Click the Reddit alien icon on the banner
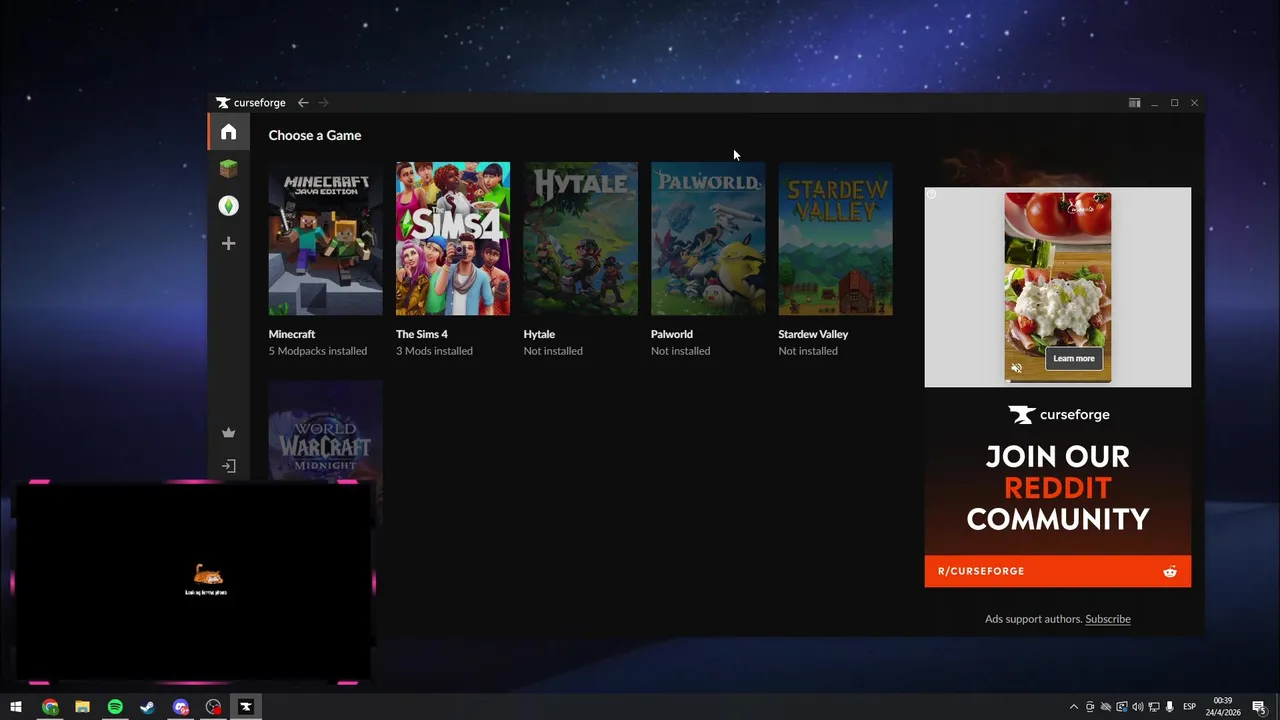The image size is (1280, 720). [1170, 571]
